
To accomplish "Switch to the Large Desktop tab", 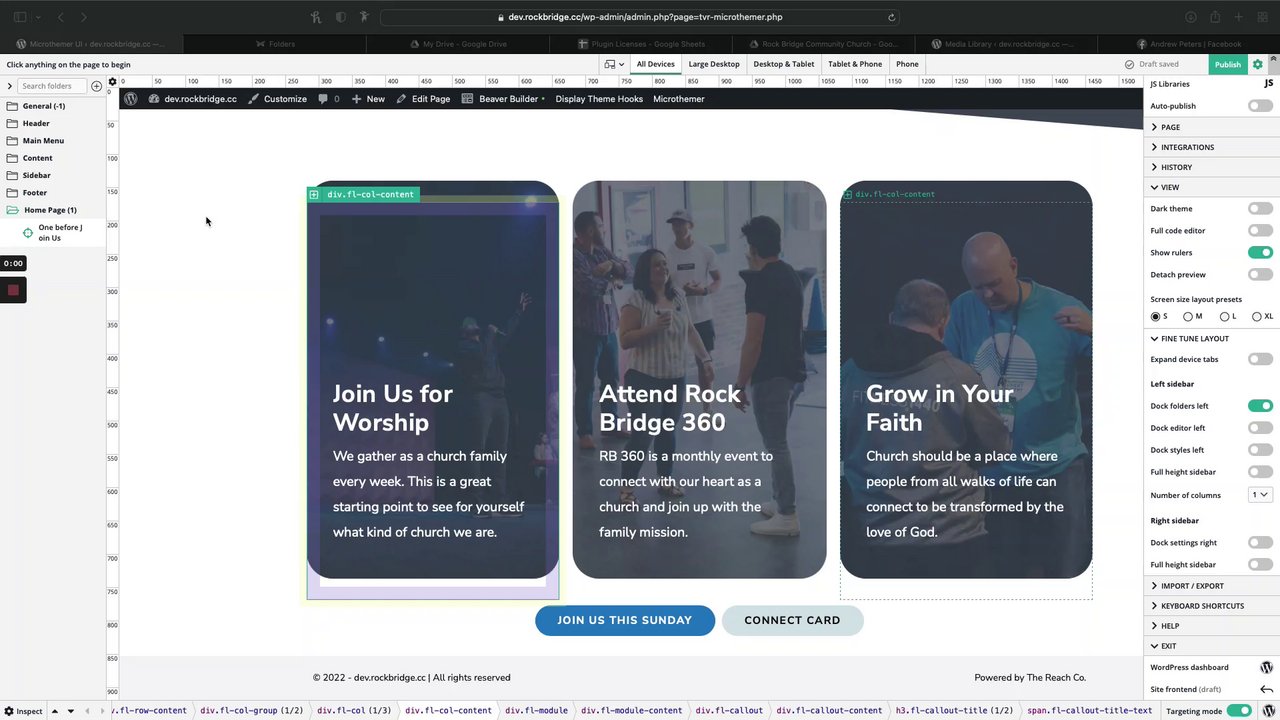I will coord(714,64).
